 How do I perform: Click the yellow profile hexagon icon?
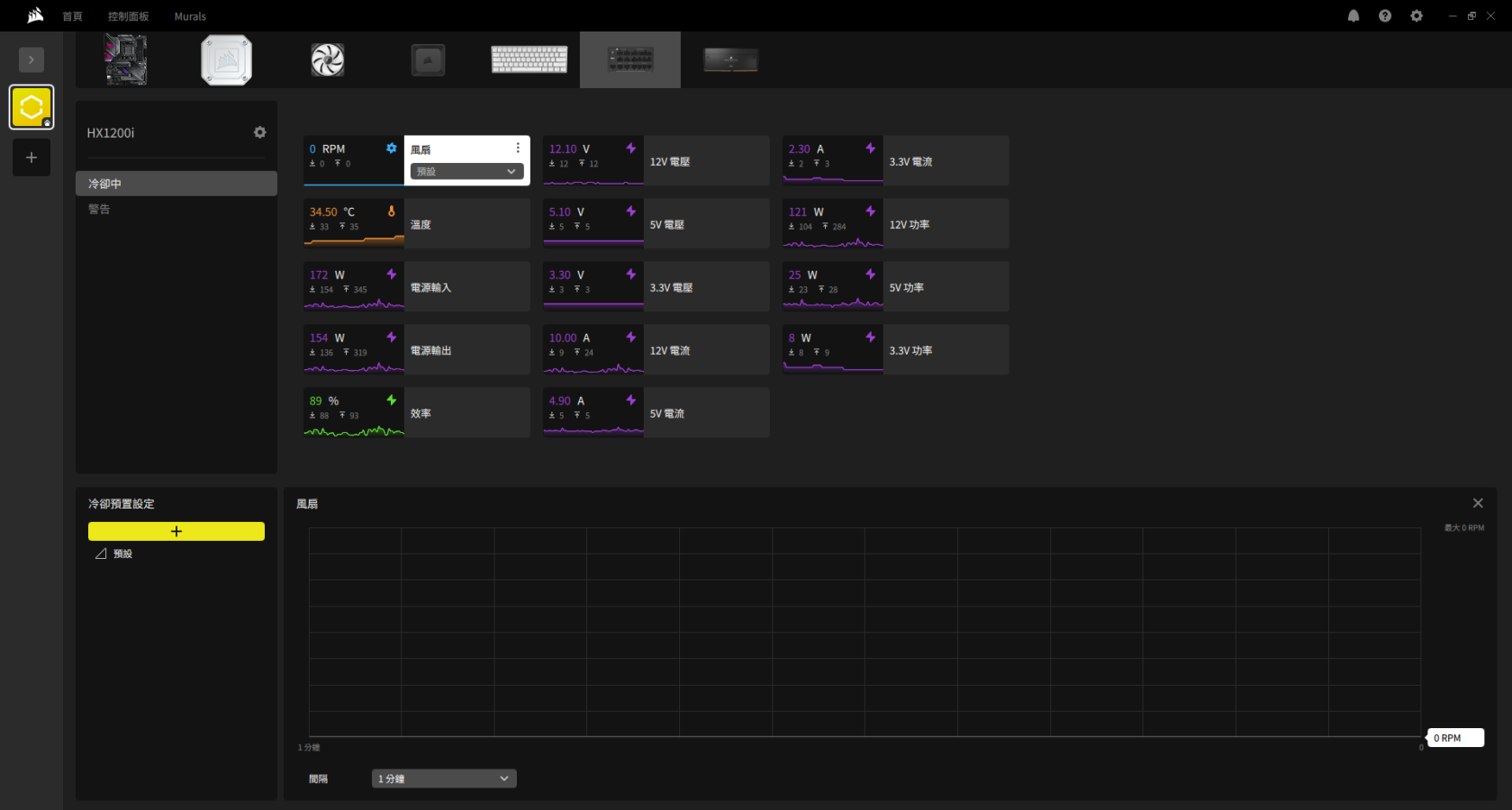click(32, 107)
